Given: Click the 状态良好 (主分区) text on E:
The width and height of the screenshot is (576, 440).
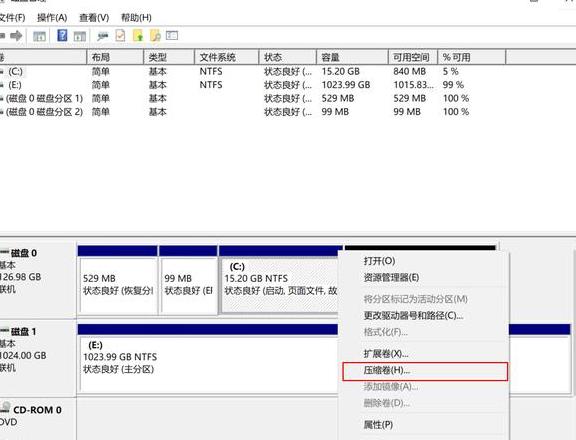Looking at the screenshot, I should 118,369.
